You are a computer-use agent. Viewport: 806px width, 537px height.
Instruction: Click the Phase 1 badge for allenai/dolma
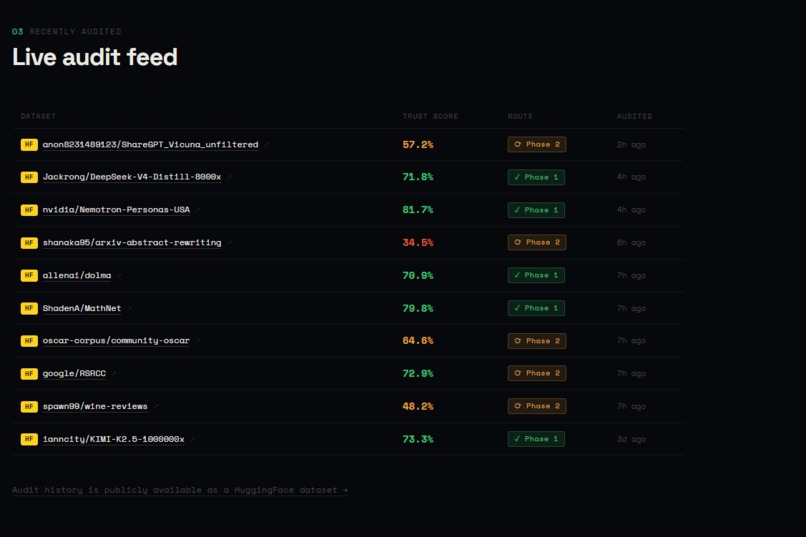(536, 275)
